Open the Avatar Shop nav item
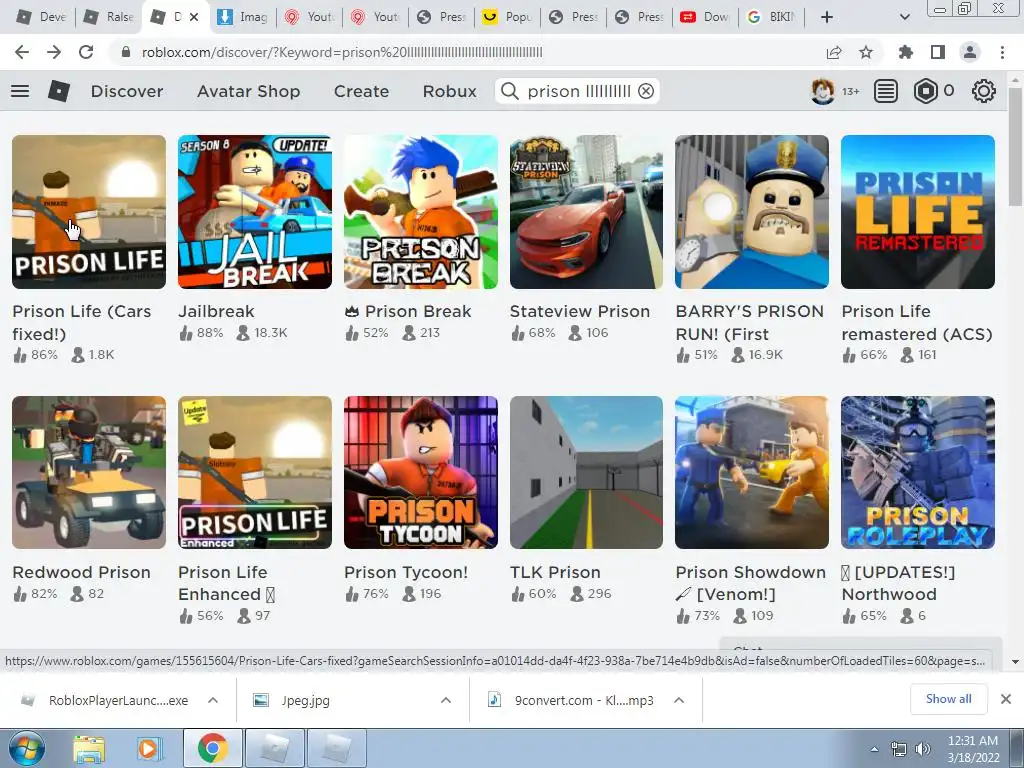 click(x=249, y=91)
